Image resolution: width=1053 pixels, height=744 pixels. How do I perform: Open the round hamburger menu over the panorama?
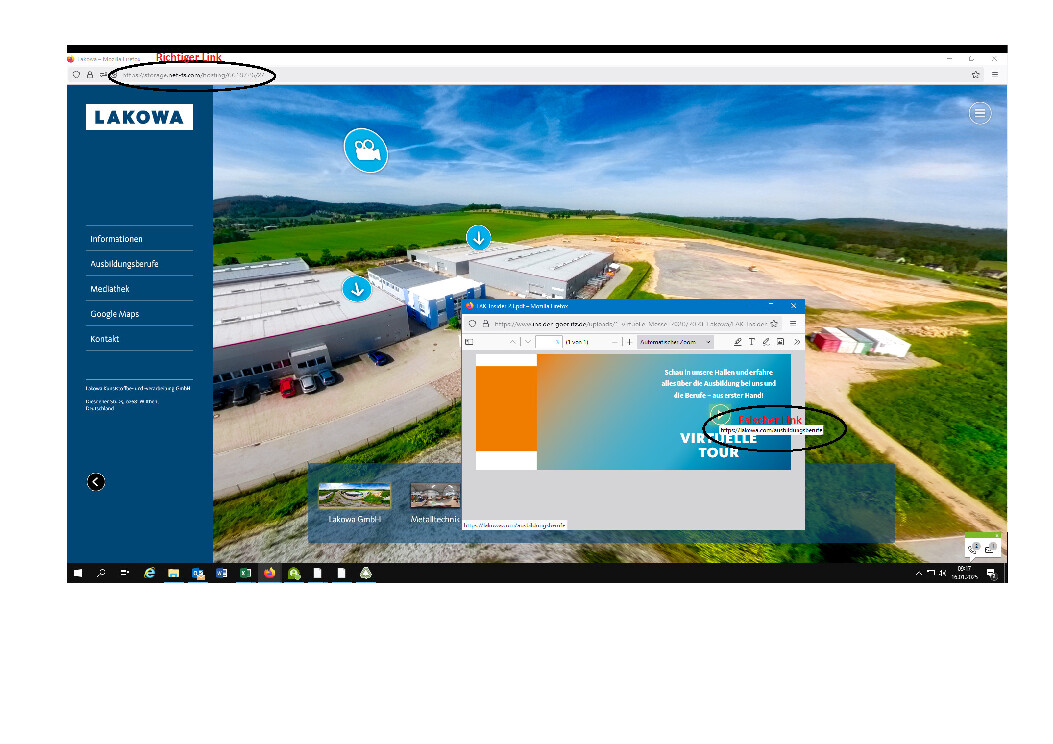pyautogui.click(x=980, y=113)
